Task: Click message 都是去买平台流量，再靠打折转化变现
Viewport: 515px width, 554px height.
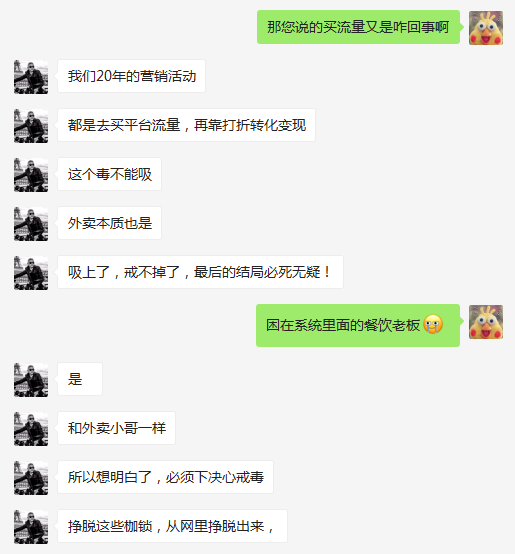Action: [x=186, y=125]
